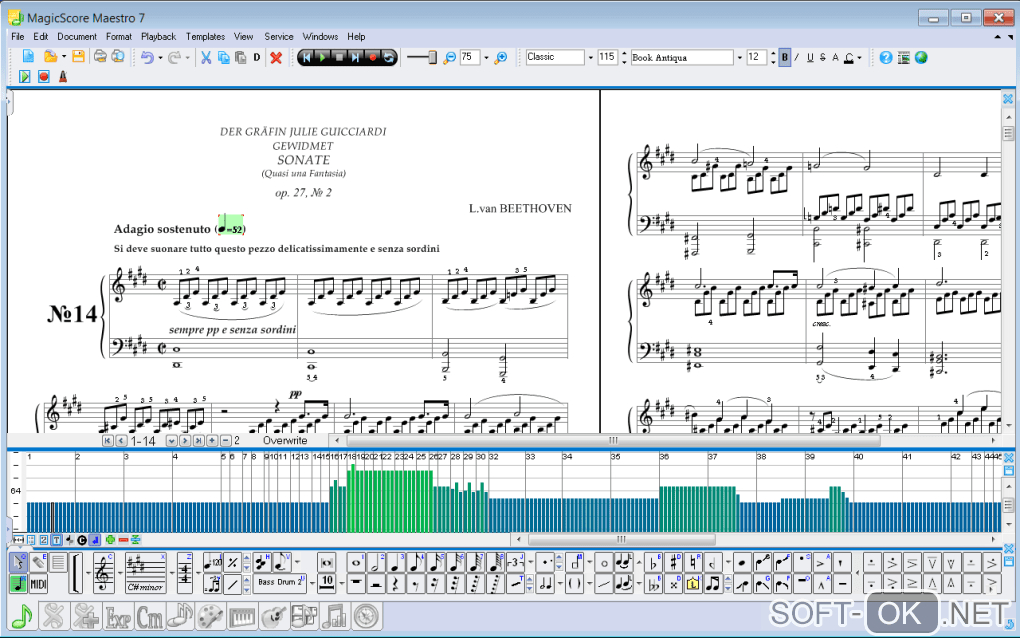Click the MIDI input button

[38, 583]
